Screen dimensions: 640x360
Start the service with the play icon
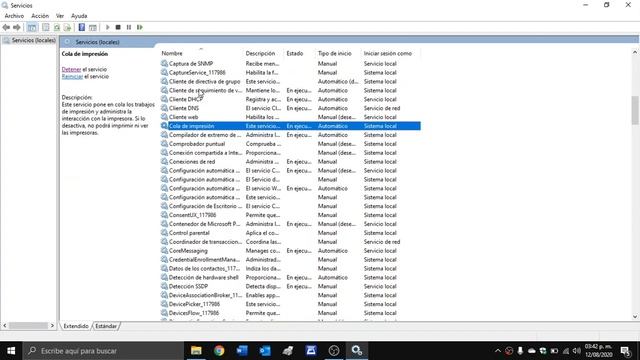pos(107,27)
